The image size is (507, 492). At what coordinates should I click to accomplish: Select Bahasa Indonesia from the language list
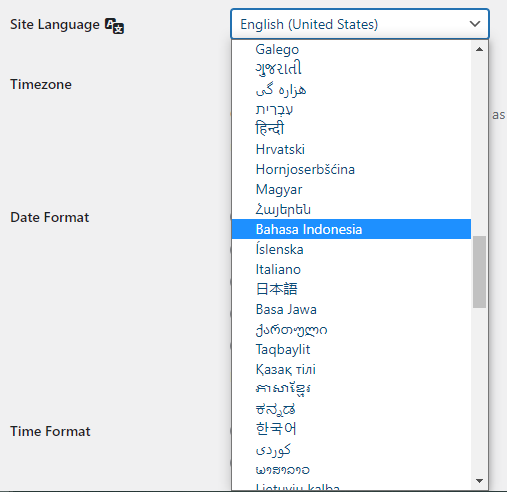tap(351, 229)
